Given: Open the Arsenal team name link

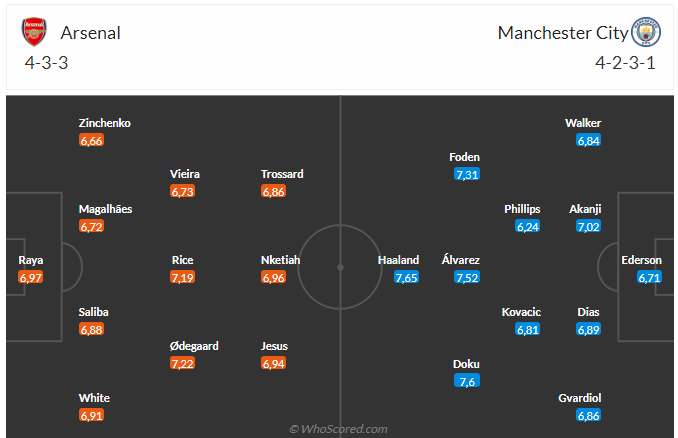Looking at the screenshot, I should 90,33.
